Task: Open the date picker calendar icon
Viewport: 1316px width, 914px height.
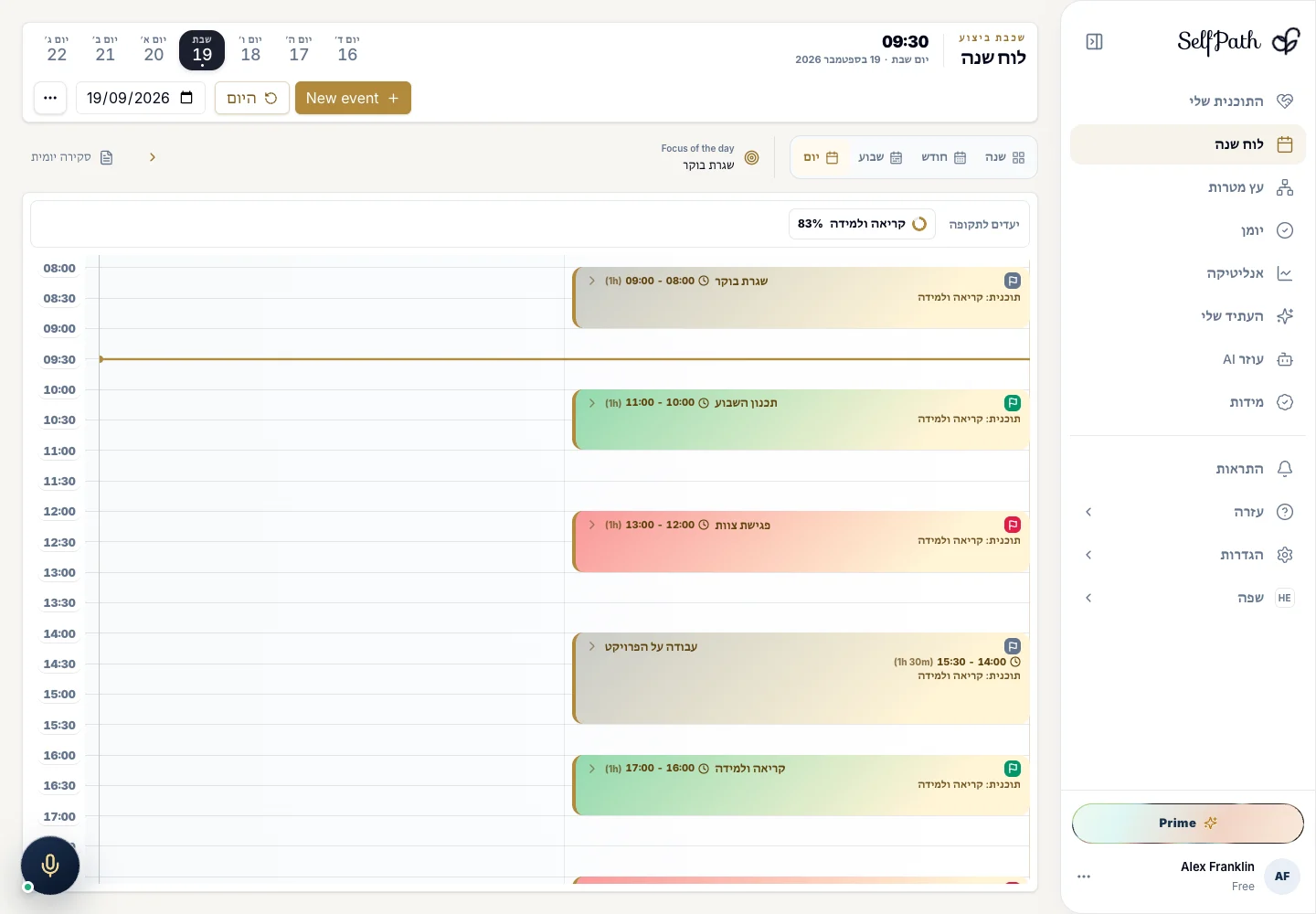Action: point(186,98)
